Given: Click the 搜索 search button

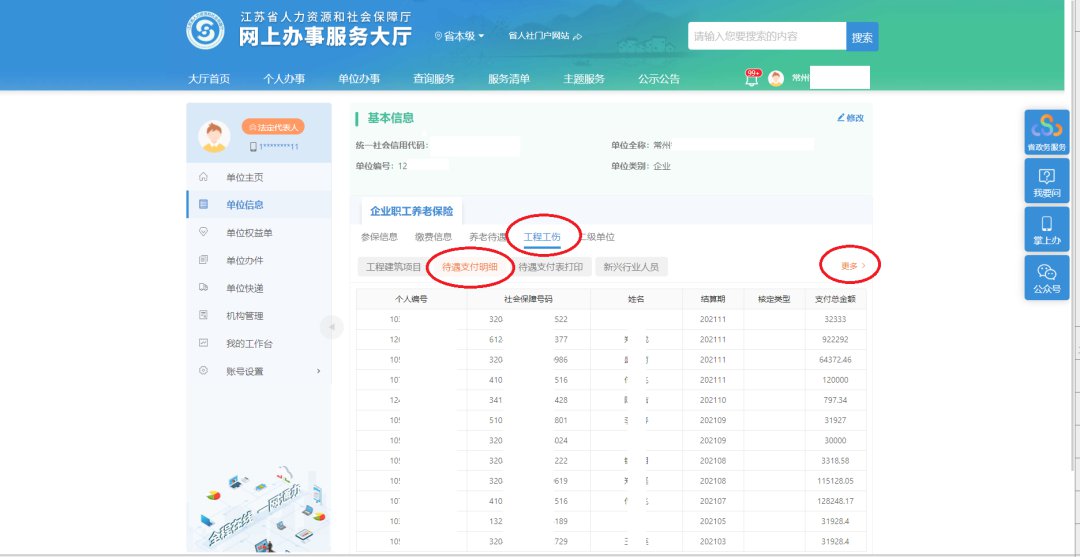Looking at the screenshot, I should [862, 37].
